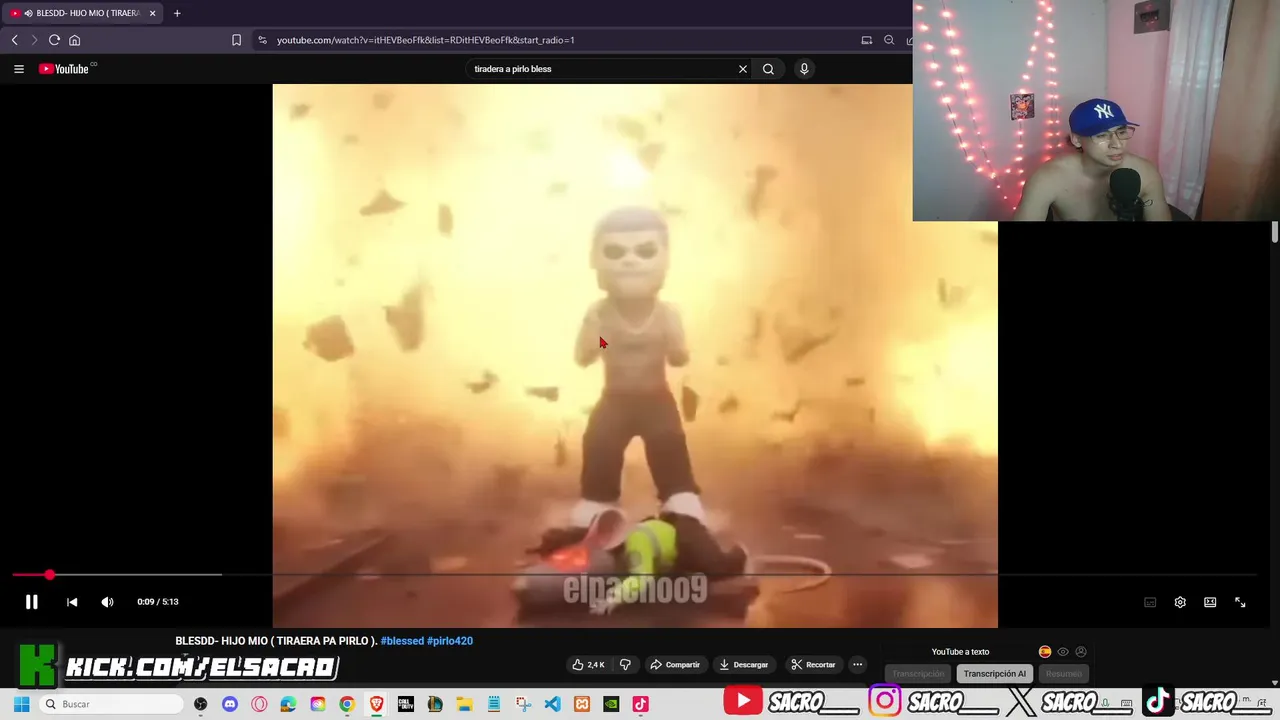
Task: Open Opera browser from taskbar
Action: [x=259, y=704]
